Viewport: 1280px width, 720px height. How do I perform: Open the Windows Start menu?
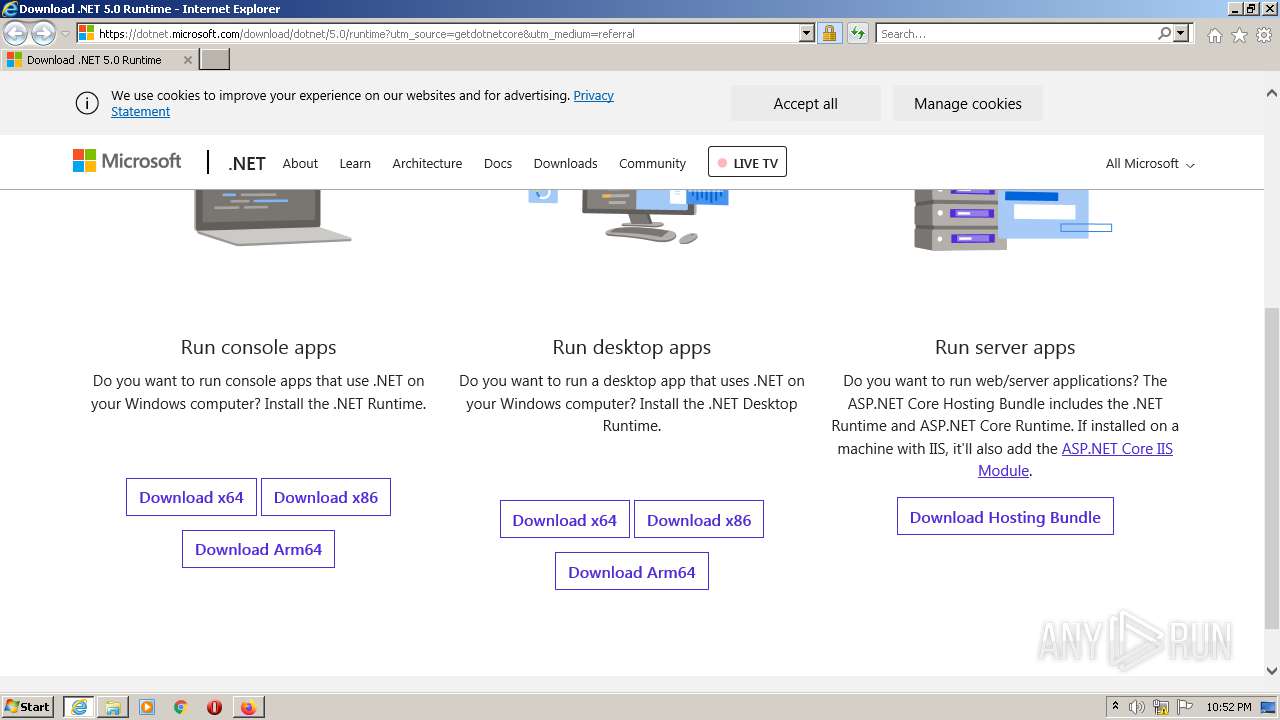[28, 707]
